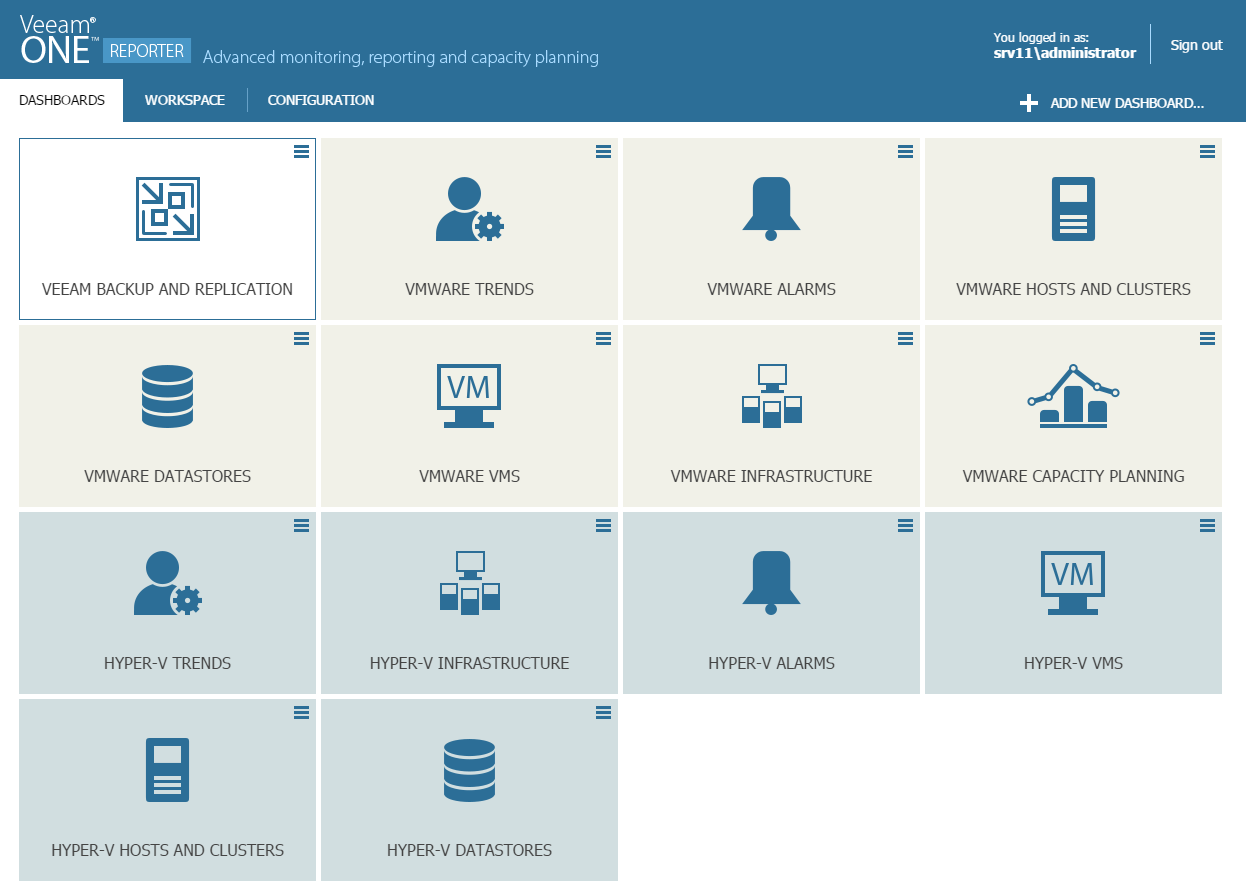Click the Reporter badge in header
The image size is (1246, 890).
(x=147, y=51)
